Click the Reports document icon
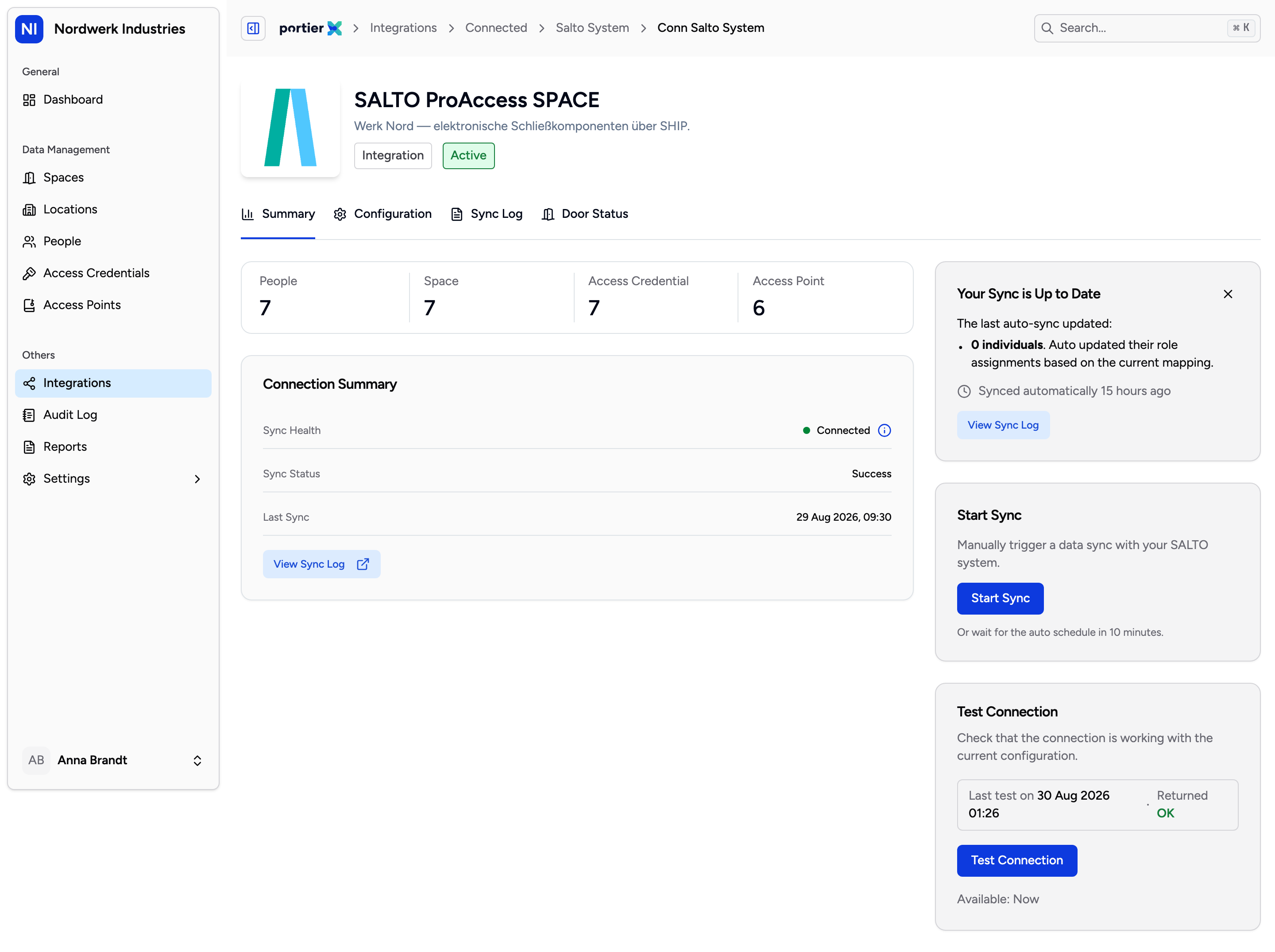This screenshot has width=1275, height=952. 29,447
